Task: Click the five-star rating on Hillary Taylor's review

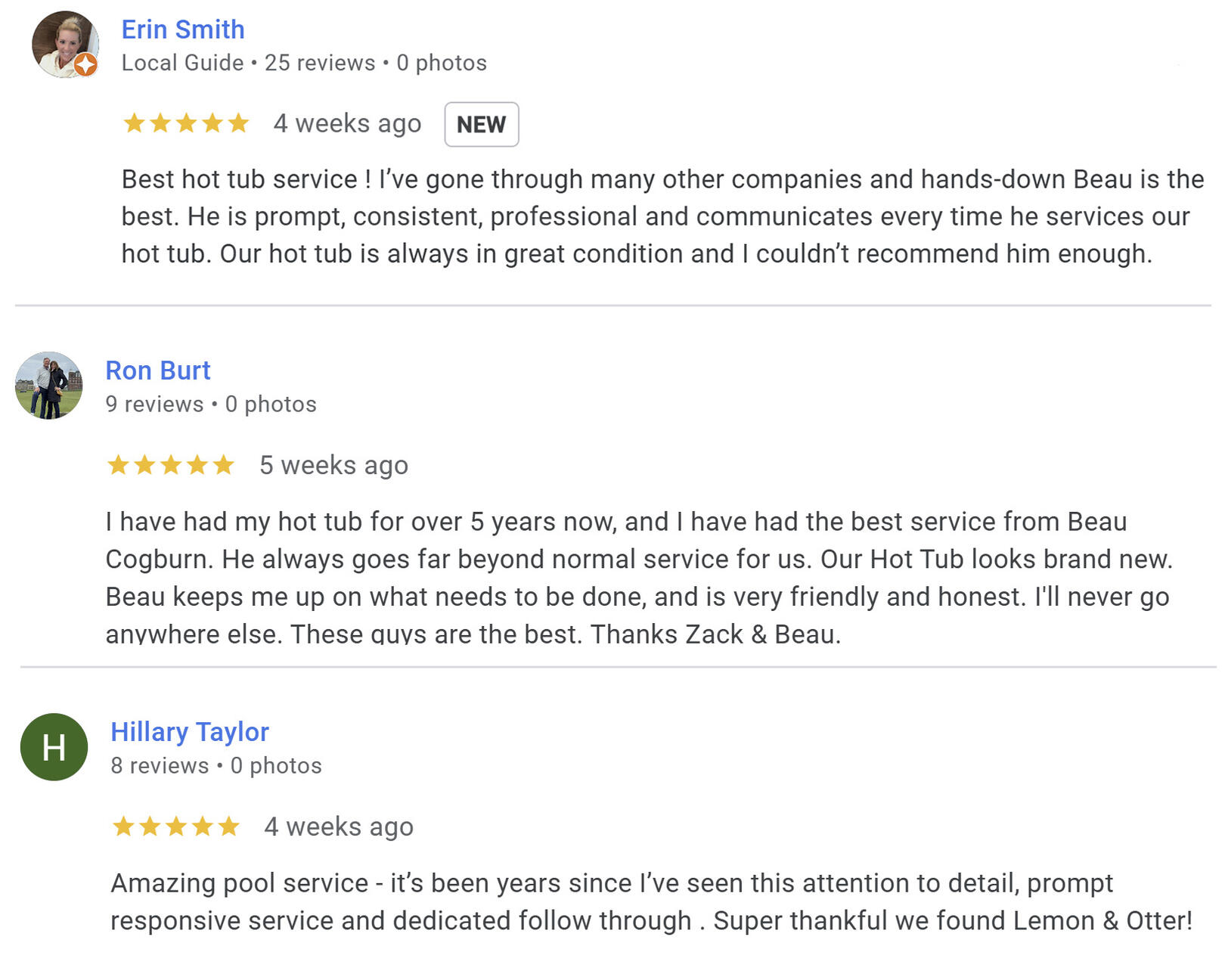Action: click(x=175, y=826)
